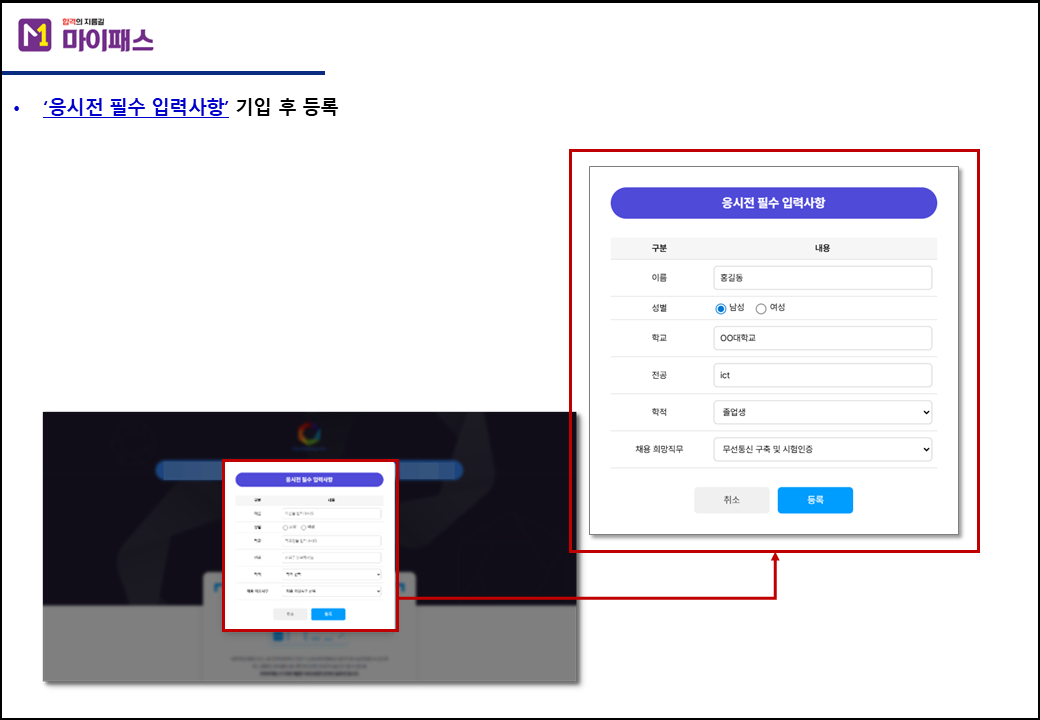Screen dimensions: 1040x720
Task: Open the 학적 dropdown showing 졸업생
Action: (x=822, y=412)
